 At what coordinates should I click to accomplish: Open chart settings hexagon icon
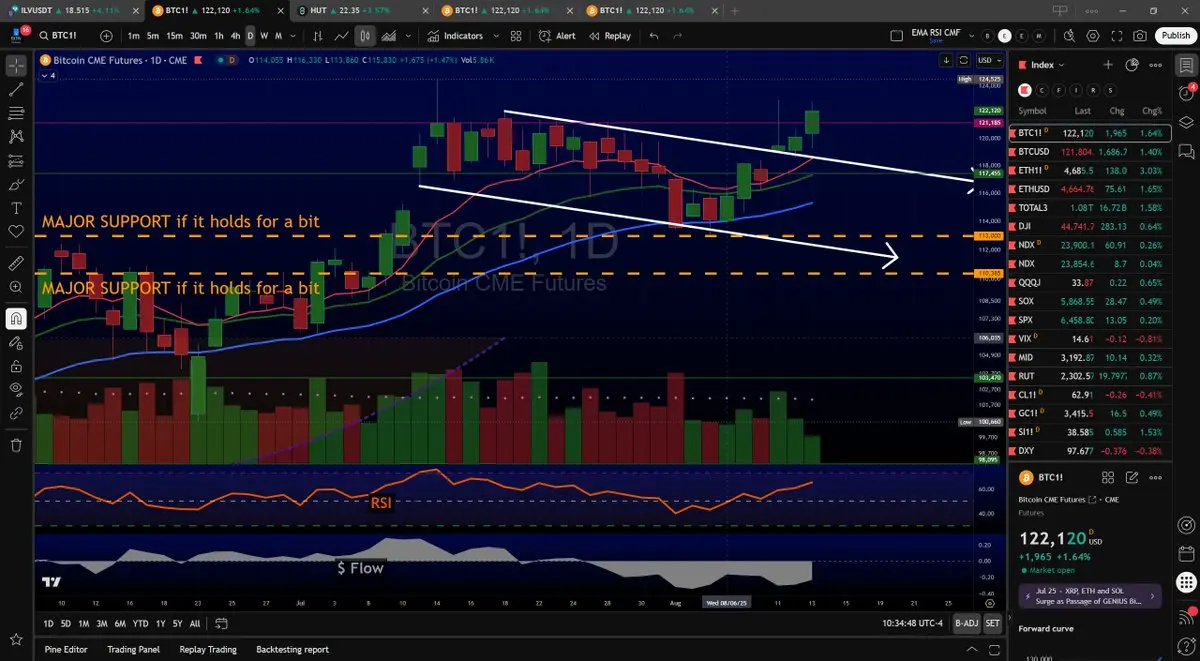coord(1093,36)
